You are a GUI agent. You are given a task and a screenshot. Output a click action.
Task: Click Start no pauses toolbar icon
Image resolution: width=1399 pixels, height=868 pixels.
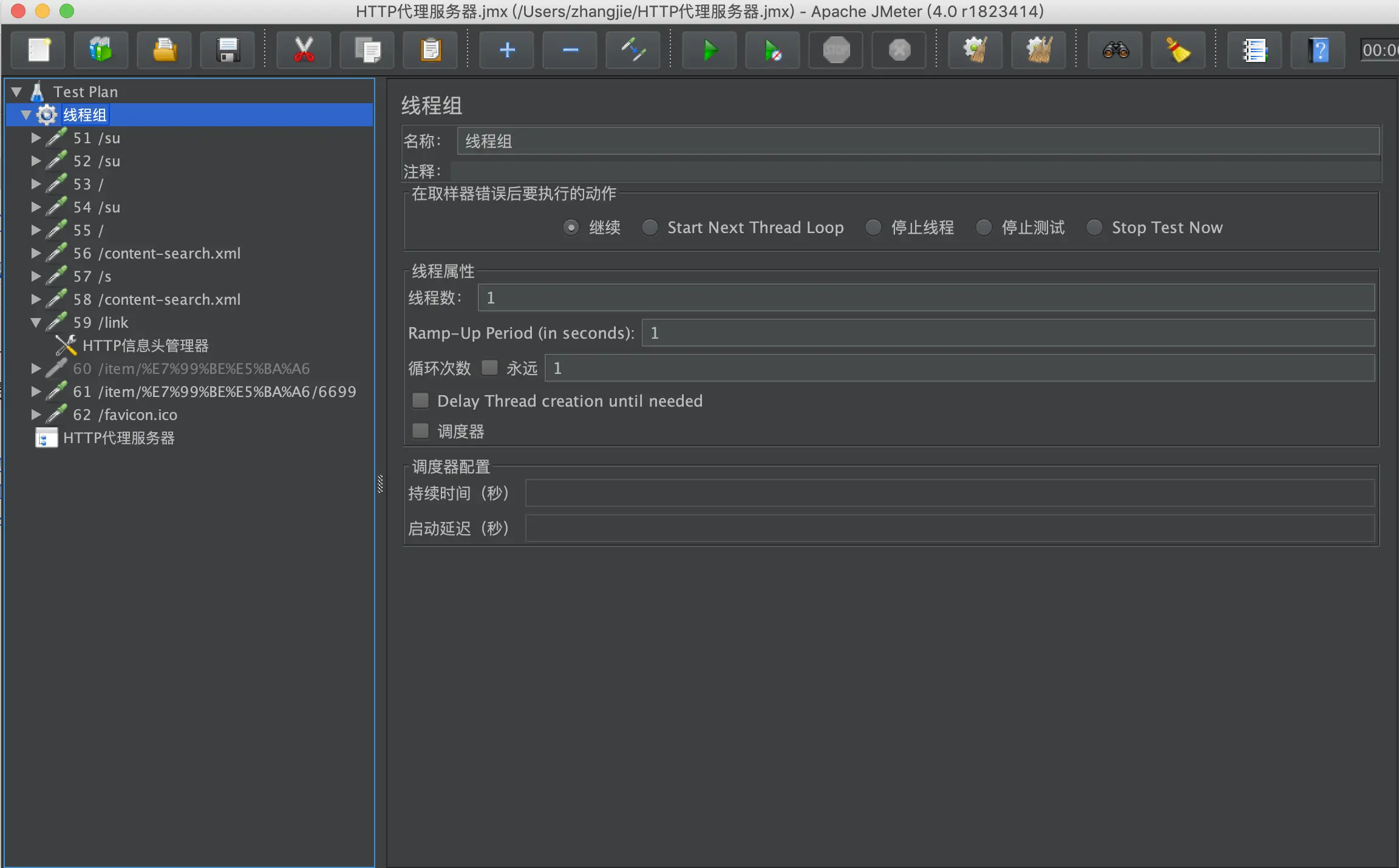tap(772, 50)
